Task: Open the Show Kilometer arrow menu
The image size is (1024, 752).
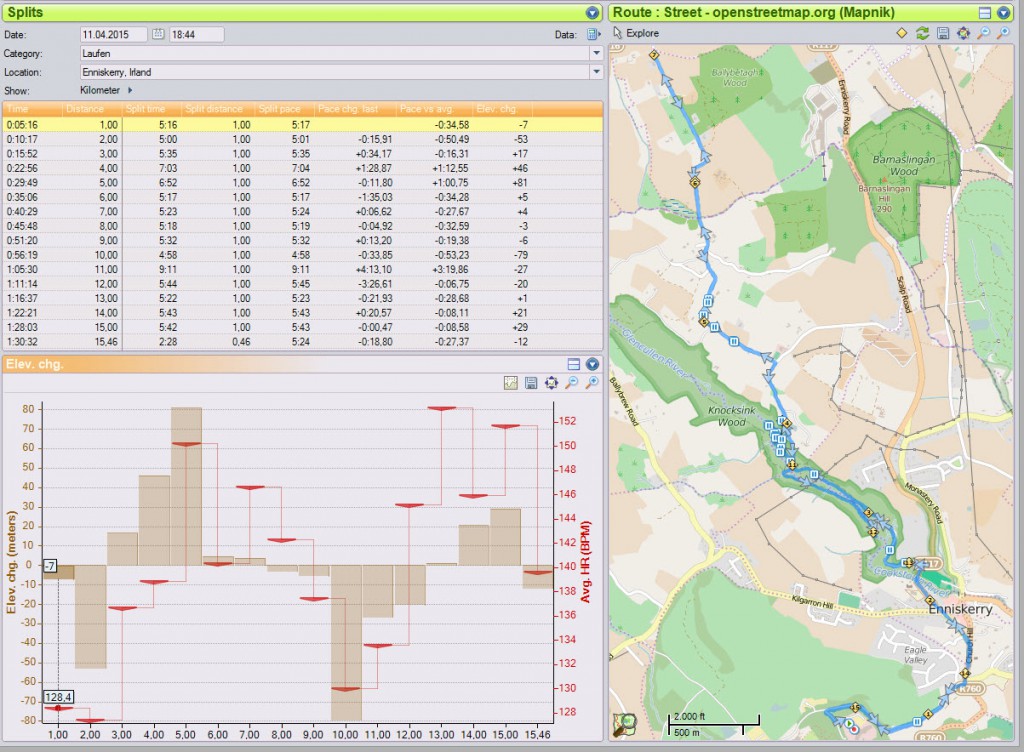Action: [130, 90]
